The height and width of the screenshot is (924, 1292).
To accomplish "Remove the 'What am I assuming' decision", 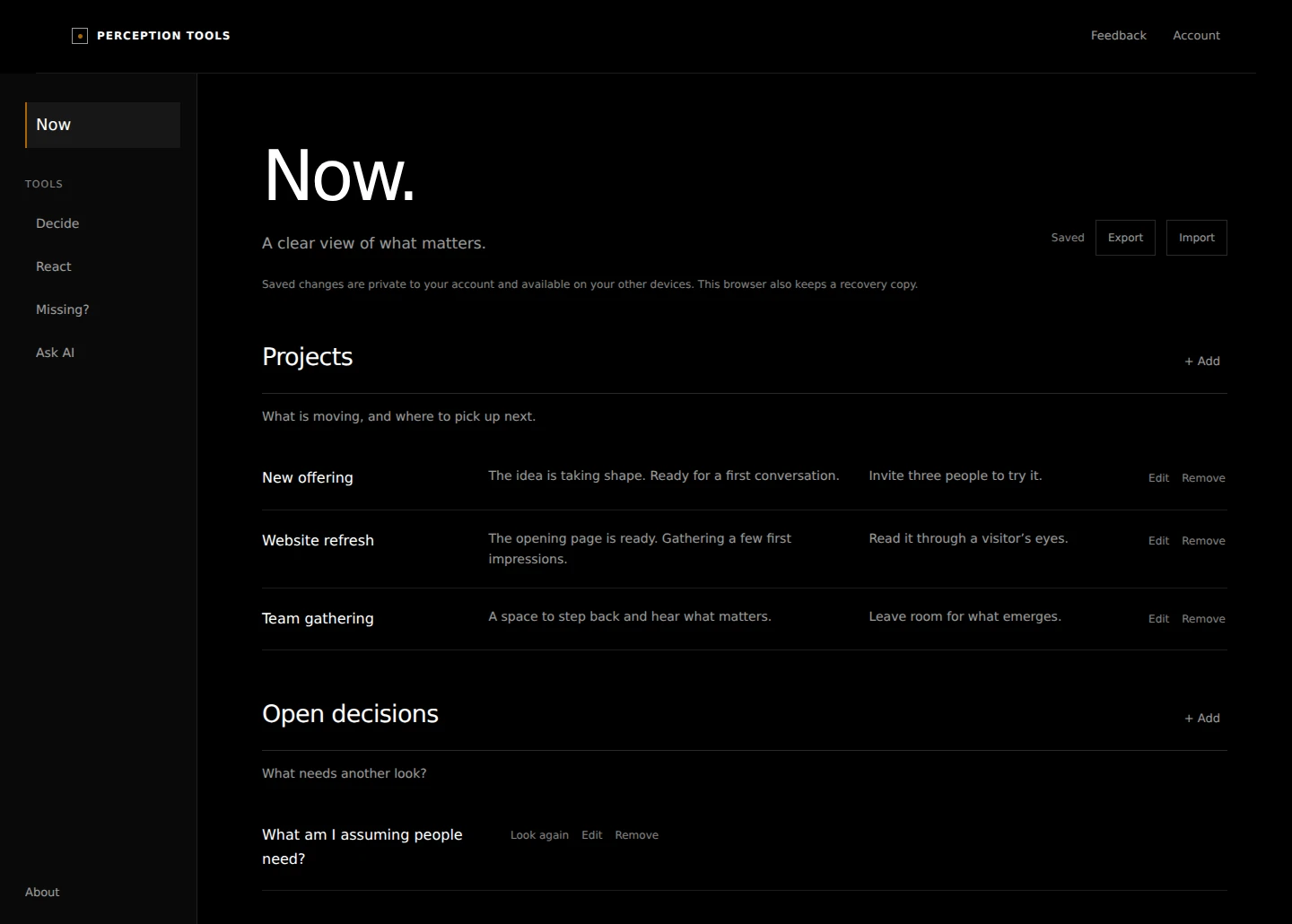I will (636, 835).
